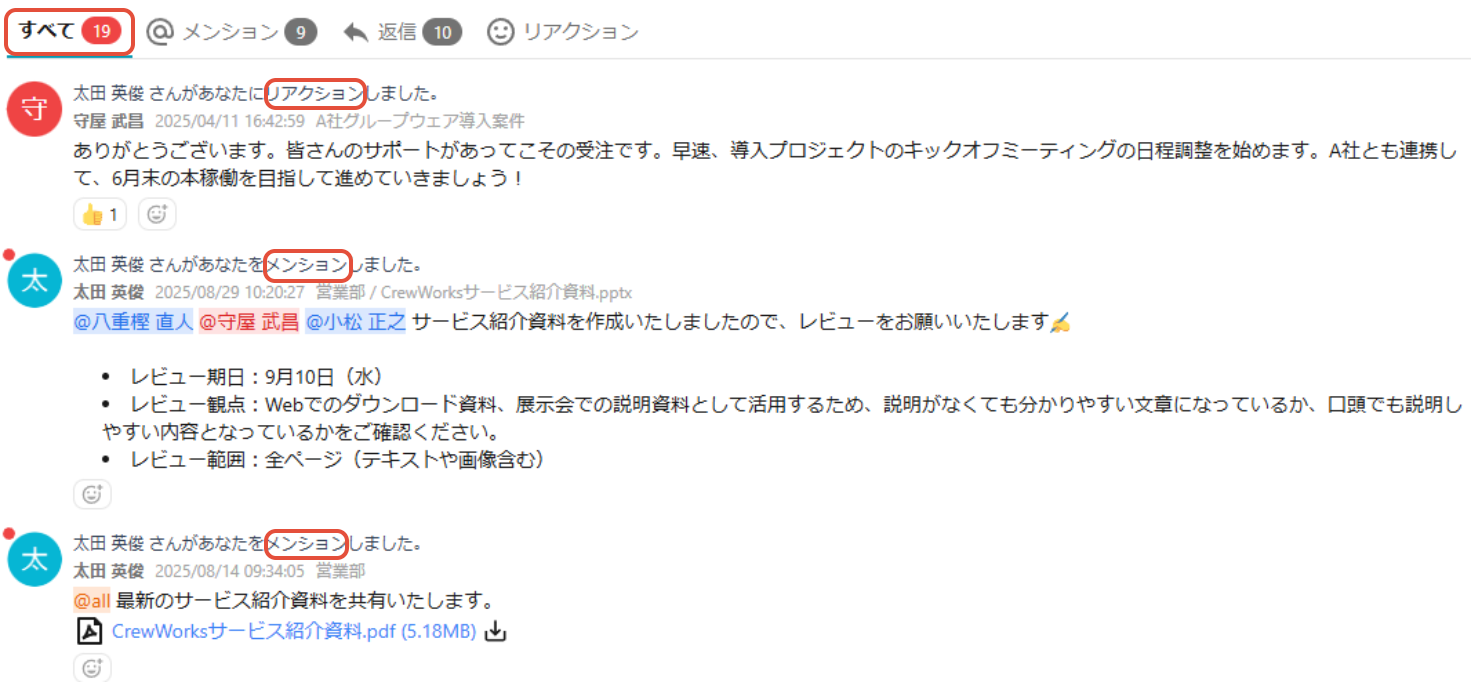This screenshot has width=1471, height=682.
Task: Click the 太 avatar of the review request
Action: point(35,280)
